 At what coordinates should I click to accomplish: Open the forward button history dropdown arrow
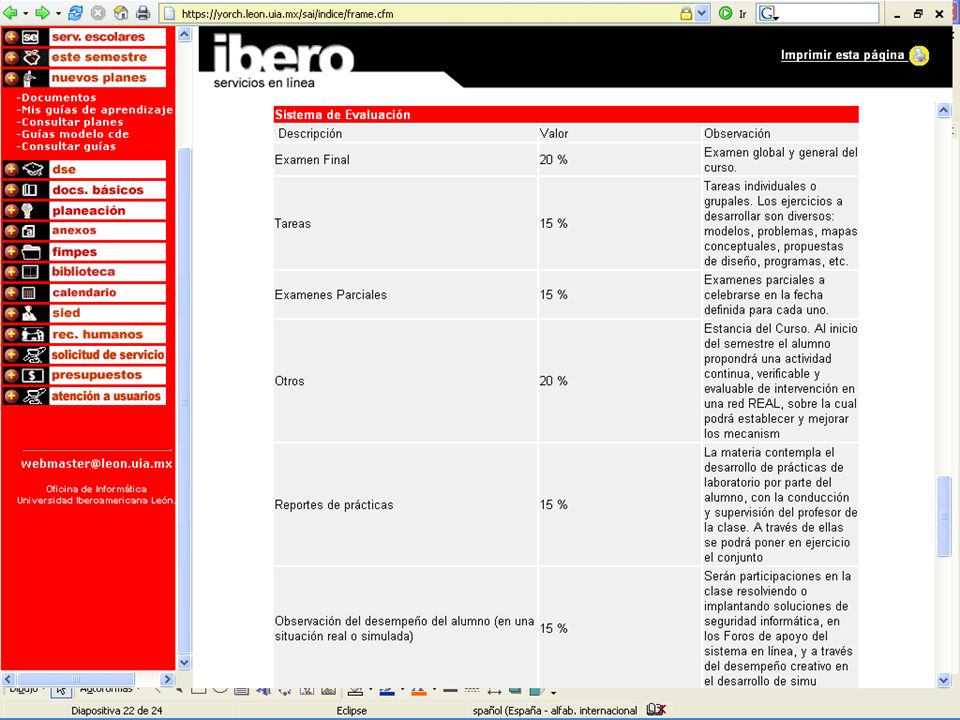click(58, 13)
